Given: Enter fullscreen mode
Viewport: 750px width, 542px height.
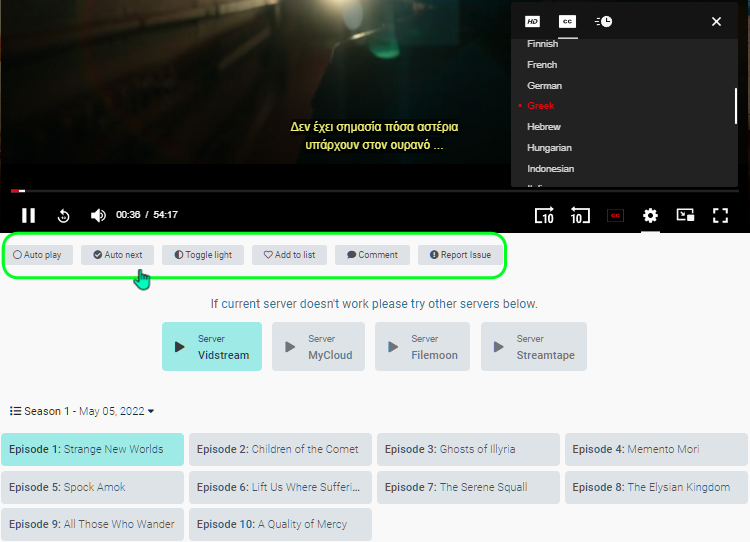Looking at the screenshot, I should [720, 215].
